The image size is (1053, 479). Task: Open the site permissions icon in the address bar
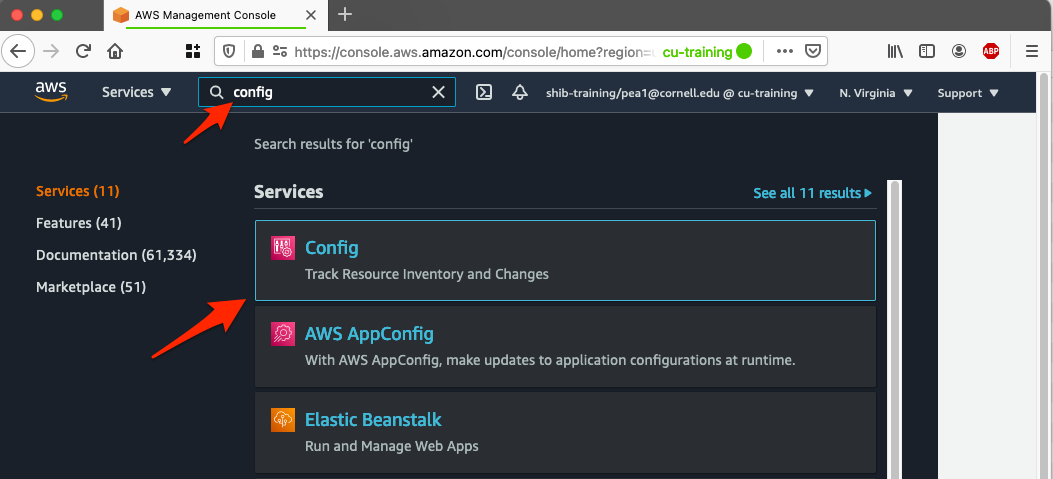click(279, 51)
